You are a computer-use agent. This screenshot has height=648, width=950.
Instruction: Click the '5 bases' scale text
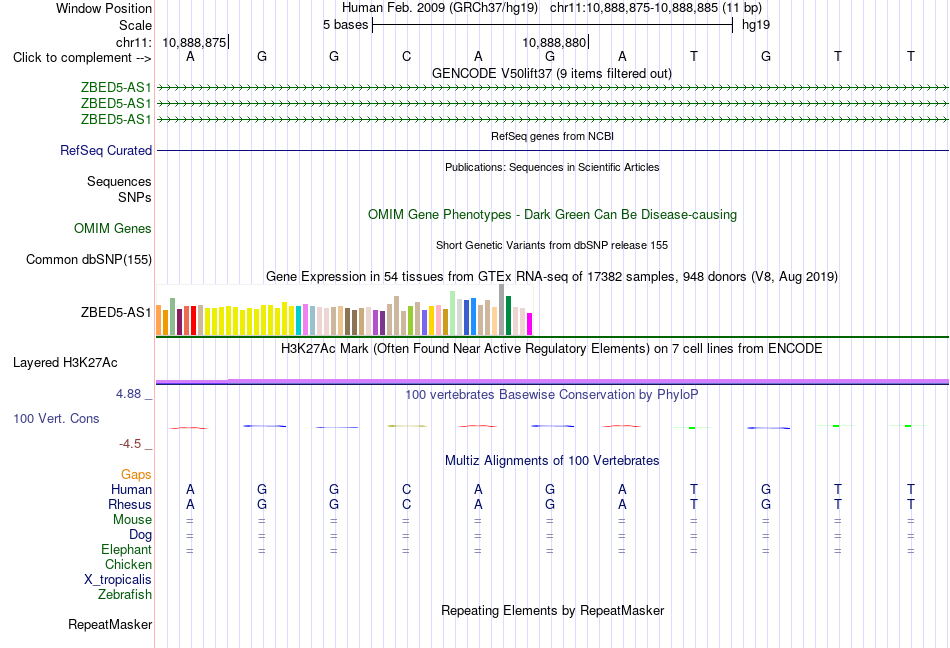point(345,25)
